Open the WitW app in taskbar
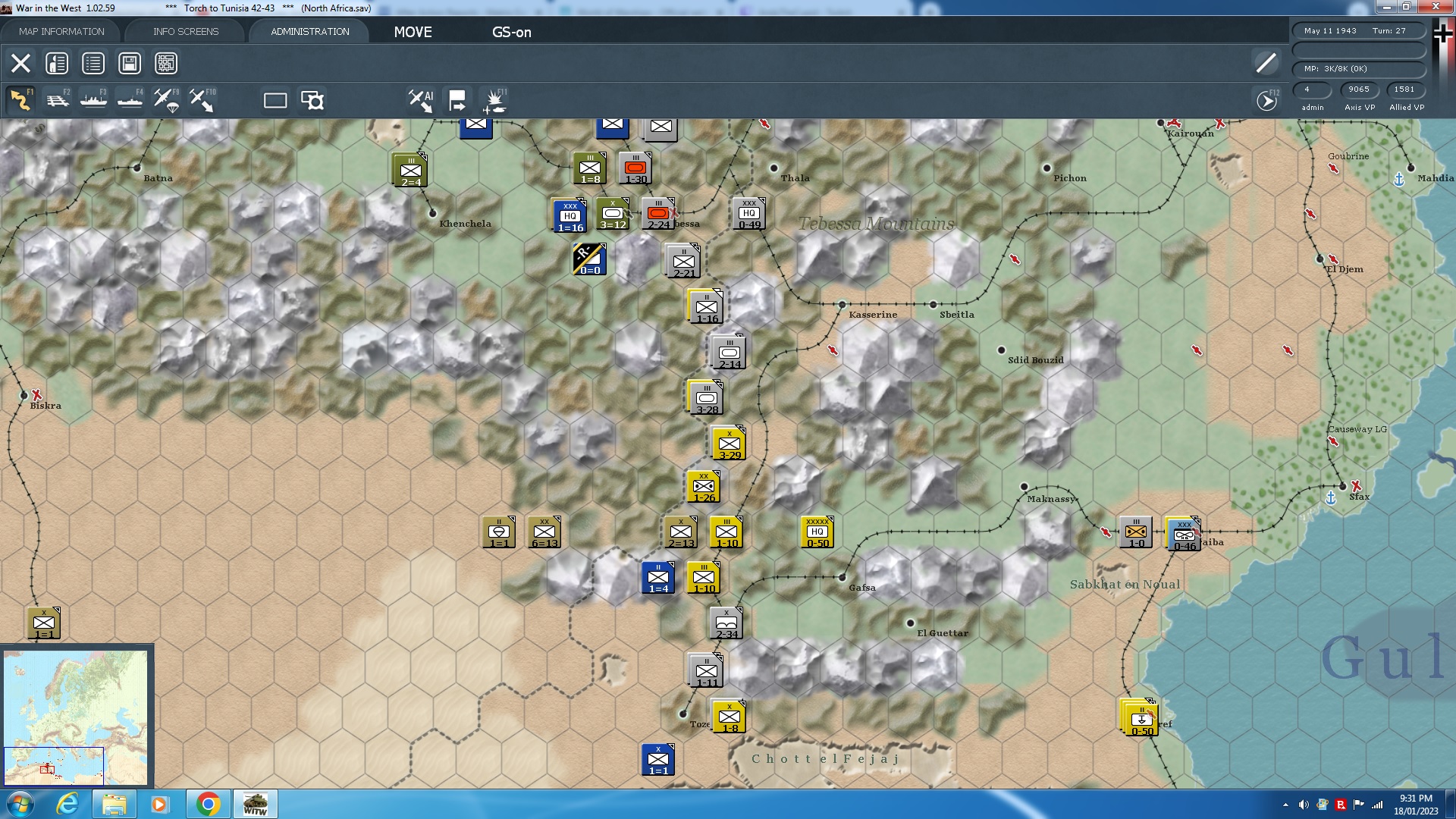 pos(255,804)
